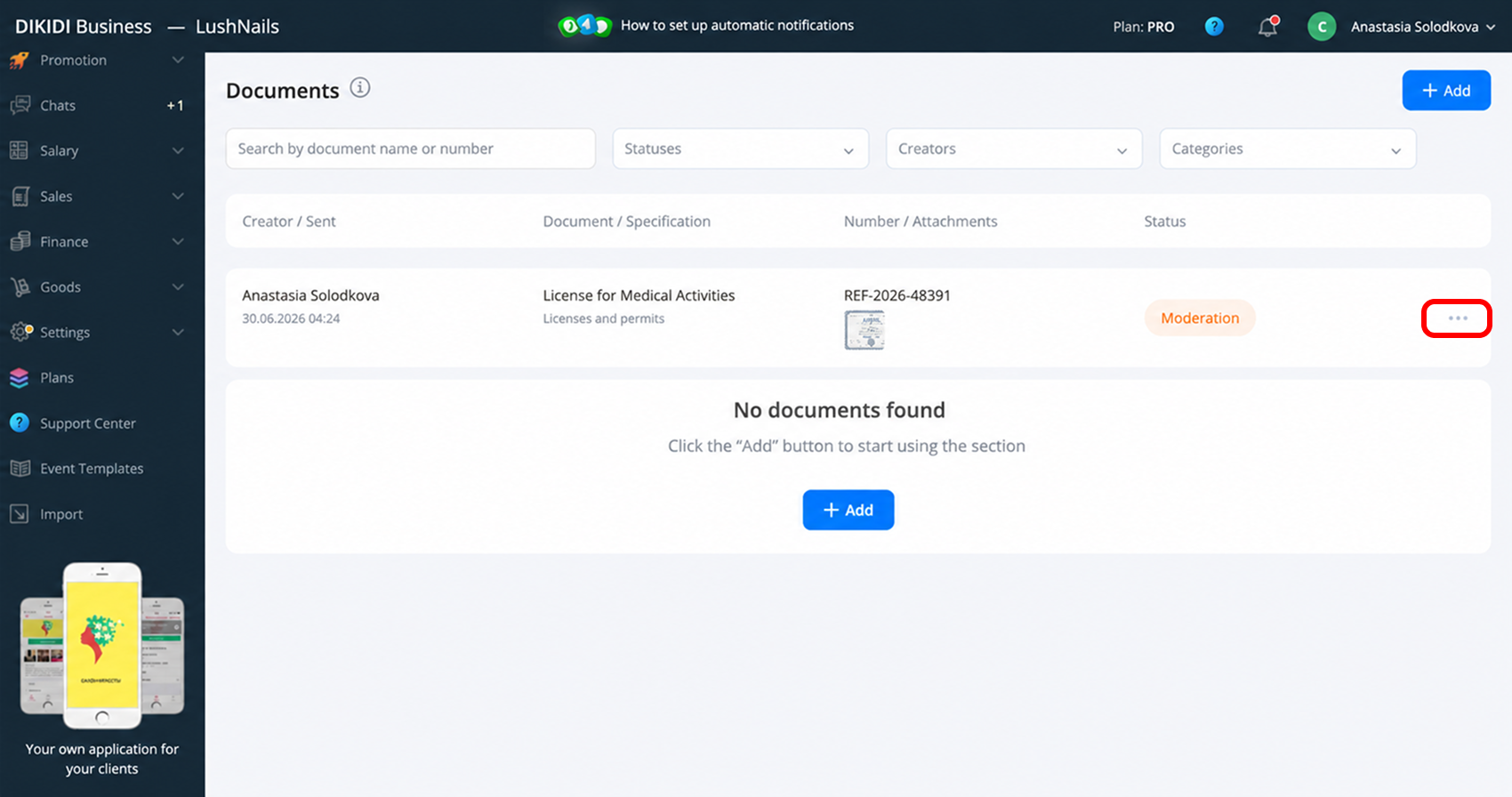
Task: Click the Plans layers icon
Action: click(20, 378)
